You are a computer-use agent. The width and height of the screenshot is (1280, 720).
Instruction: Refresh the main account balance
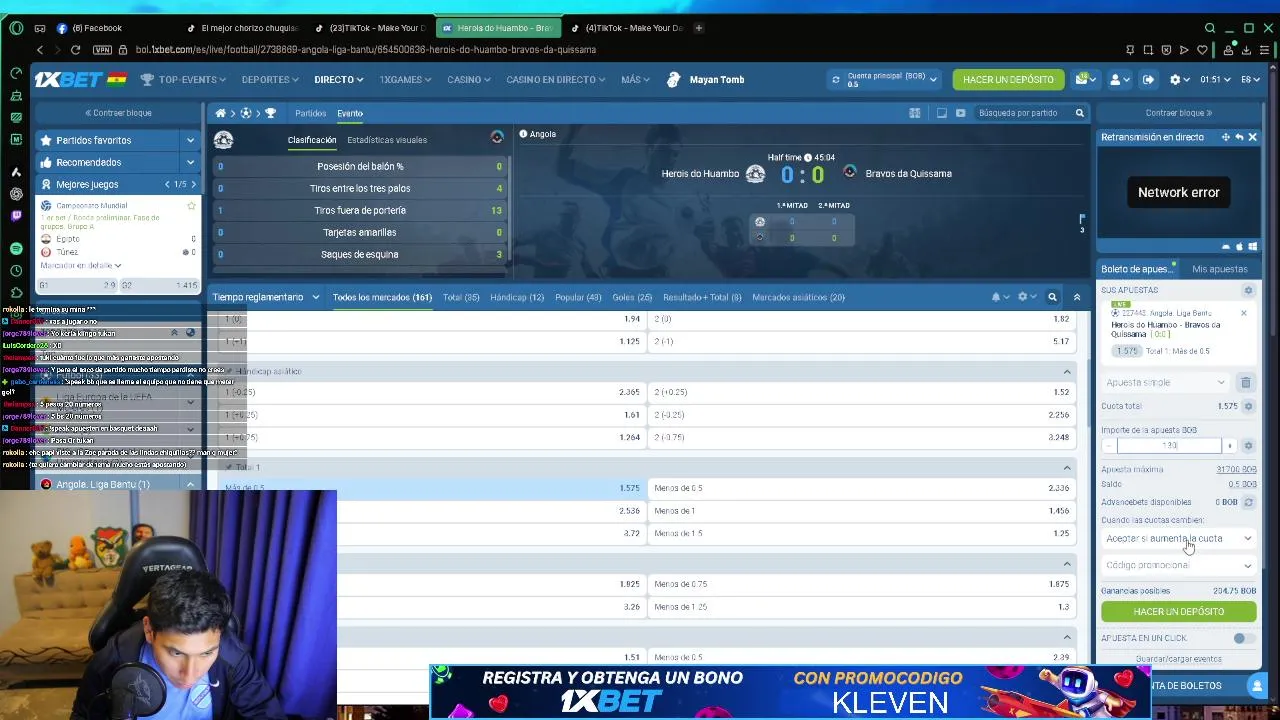836,79
